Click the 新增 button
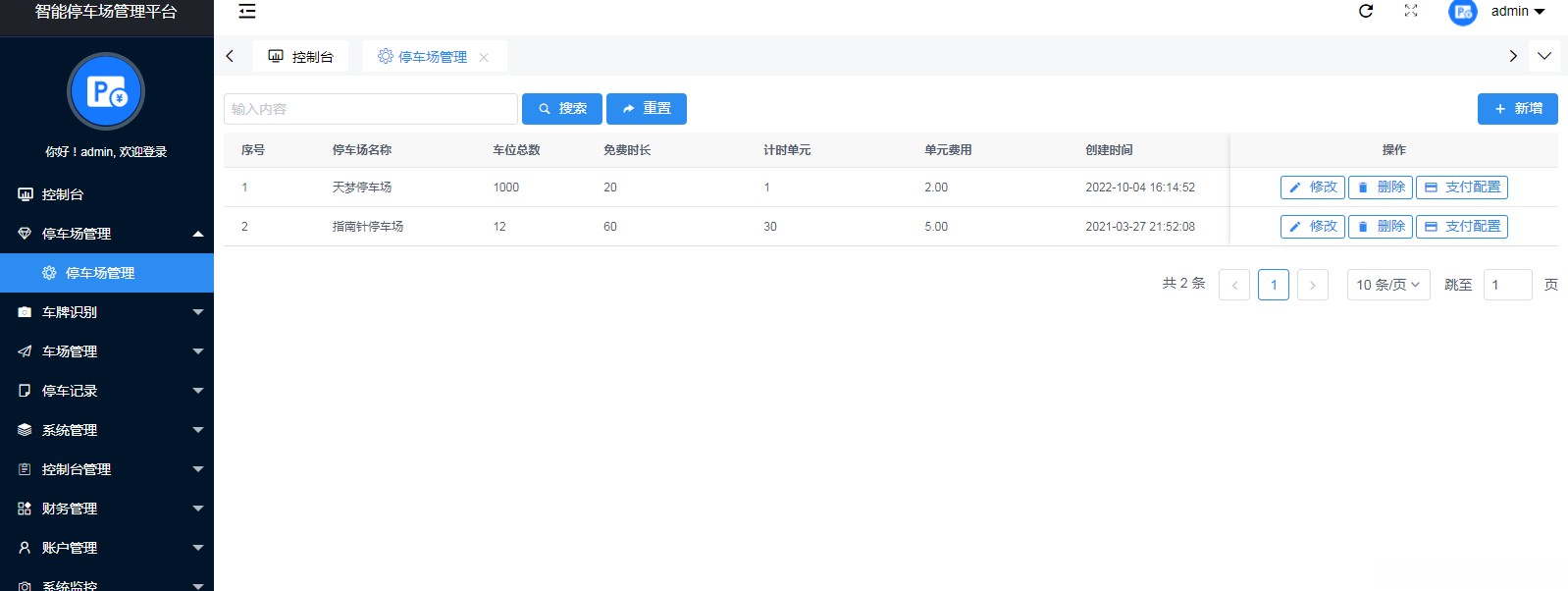The width and height of the screenshot is (1568, 591). [x=1518, y=109]
